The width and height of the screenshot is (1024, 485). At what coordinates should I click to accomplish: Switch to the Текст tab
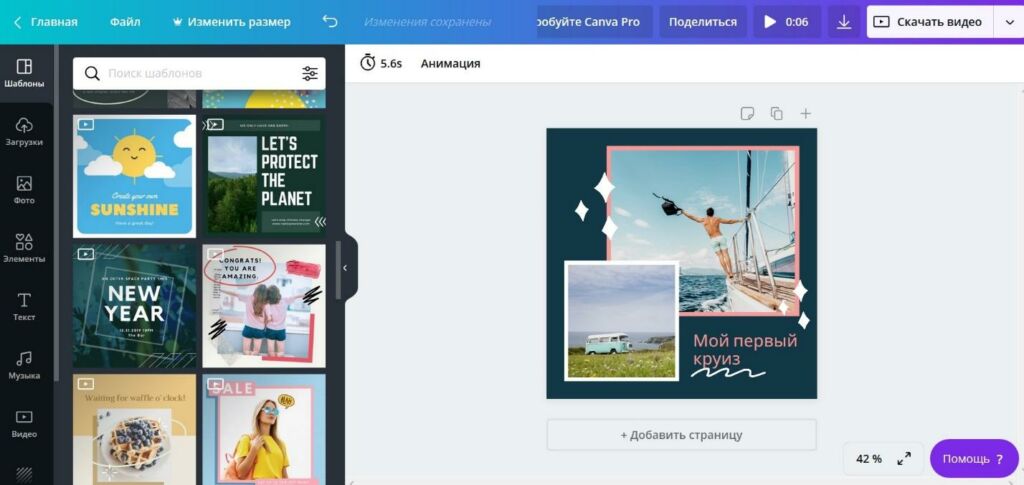pos(25,306)
